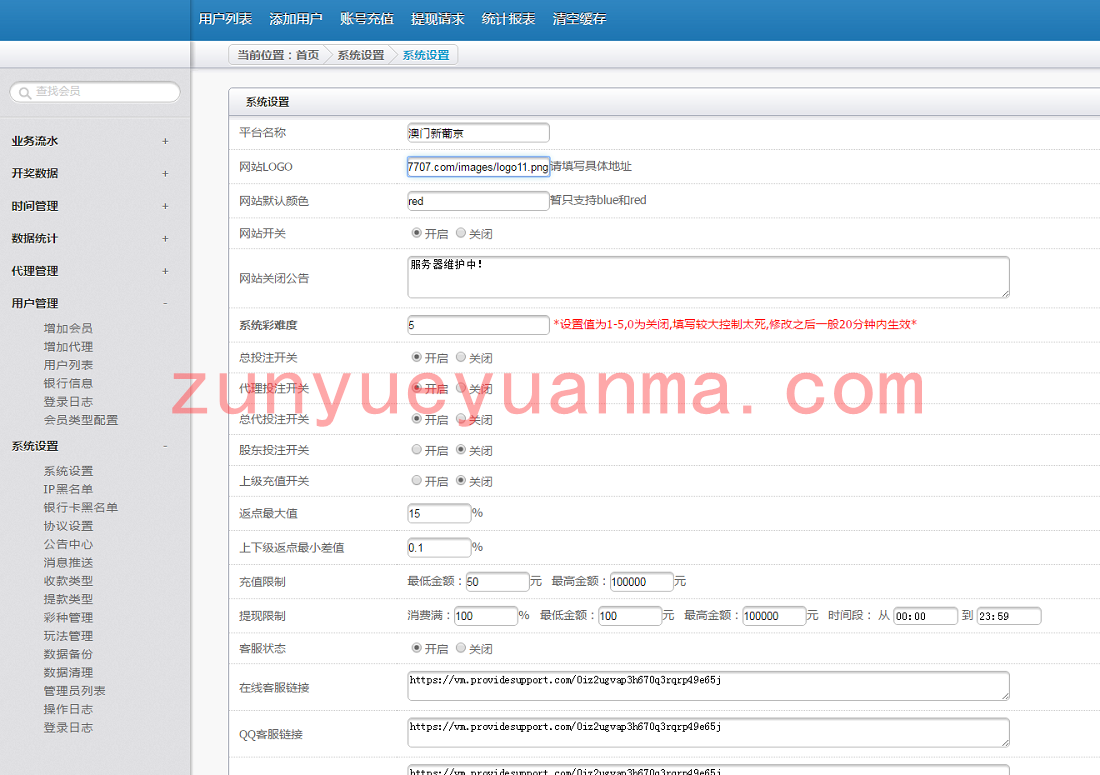Click the middle 系统设置 breadcrumb
Image resolution: width=1100 pixels, height=775 pixels.
coord(361,55)
